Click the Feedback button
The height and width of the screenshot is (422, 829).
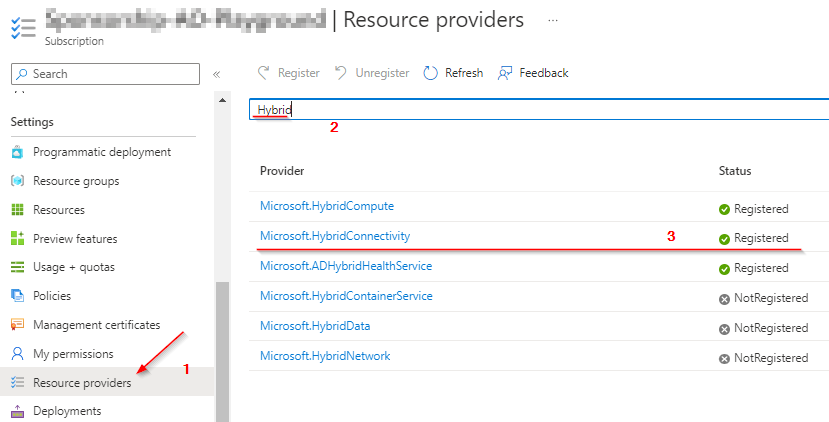pyautogui.click(x=533, y=73)
